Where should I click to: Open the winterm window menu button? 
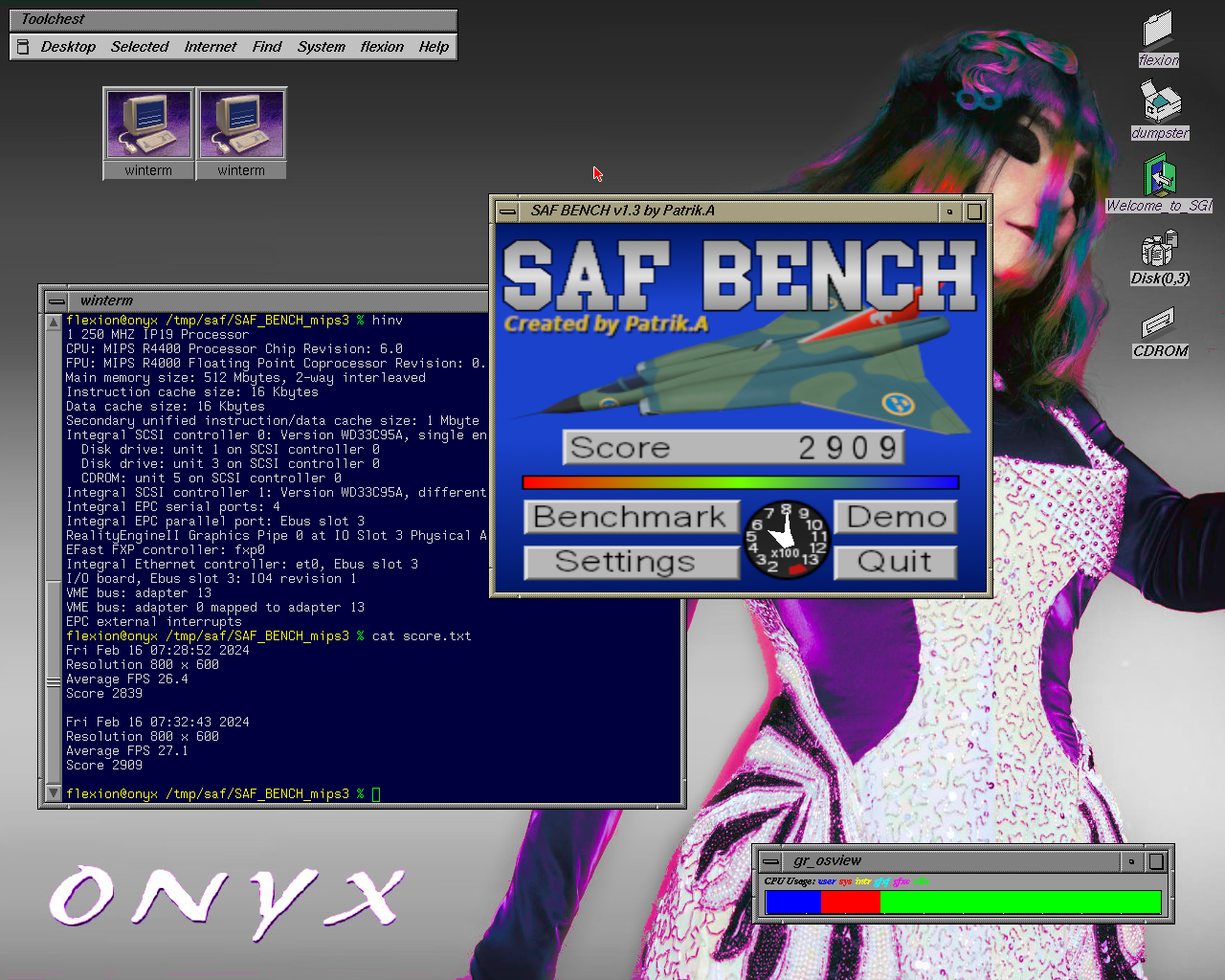point(56,301)
